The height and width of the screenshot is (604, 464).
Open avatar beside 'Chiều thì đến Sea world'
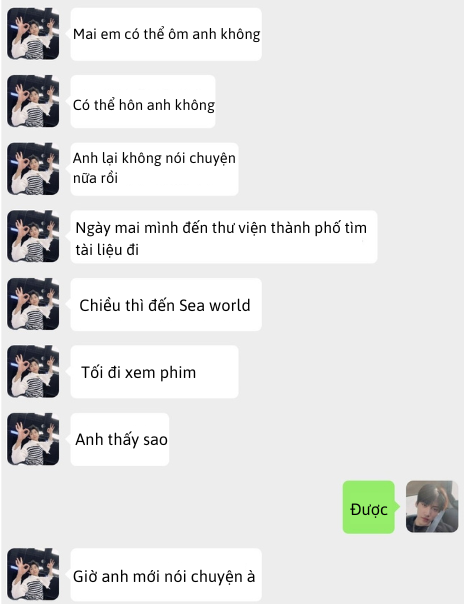[x=33, y=304]
